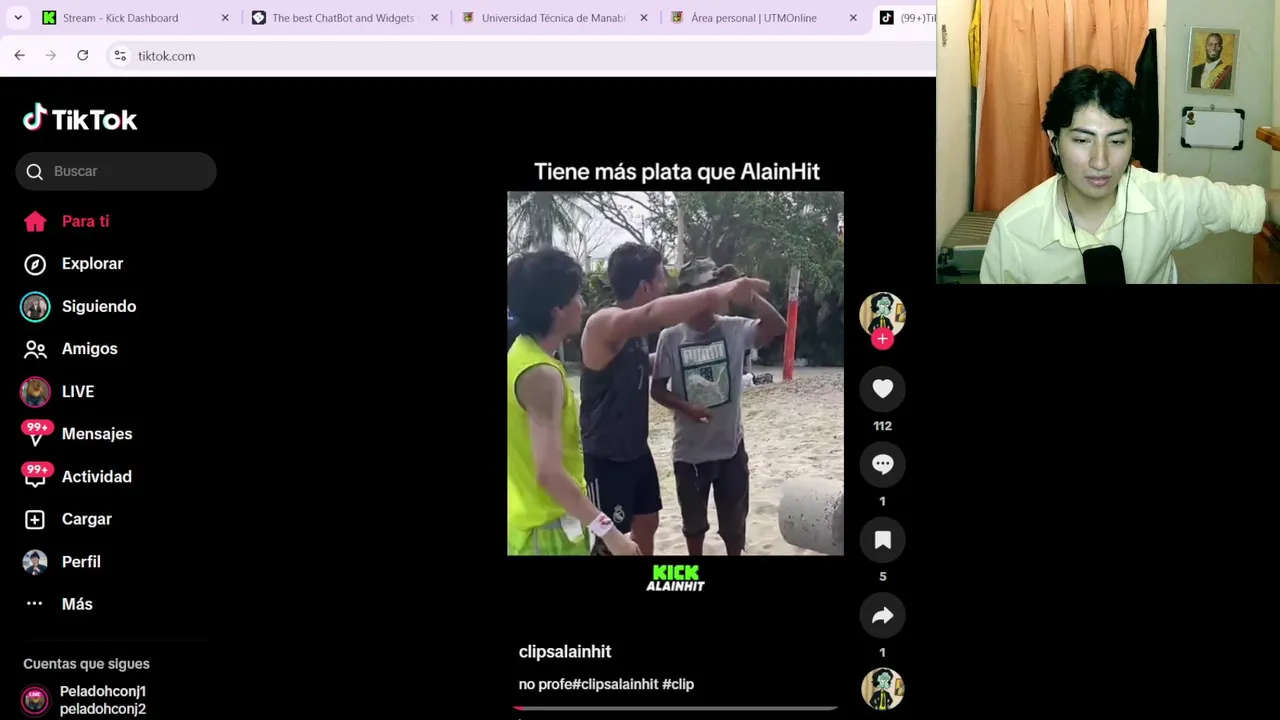Seek on the video progress bar
Image resolution: width=1280 pixels, height=720 pixels.
tap(675, 708)
